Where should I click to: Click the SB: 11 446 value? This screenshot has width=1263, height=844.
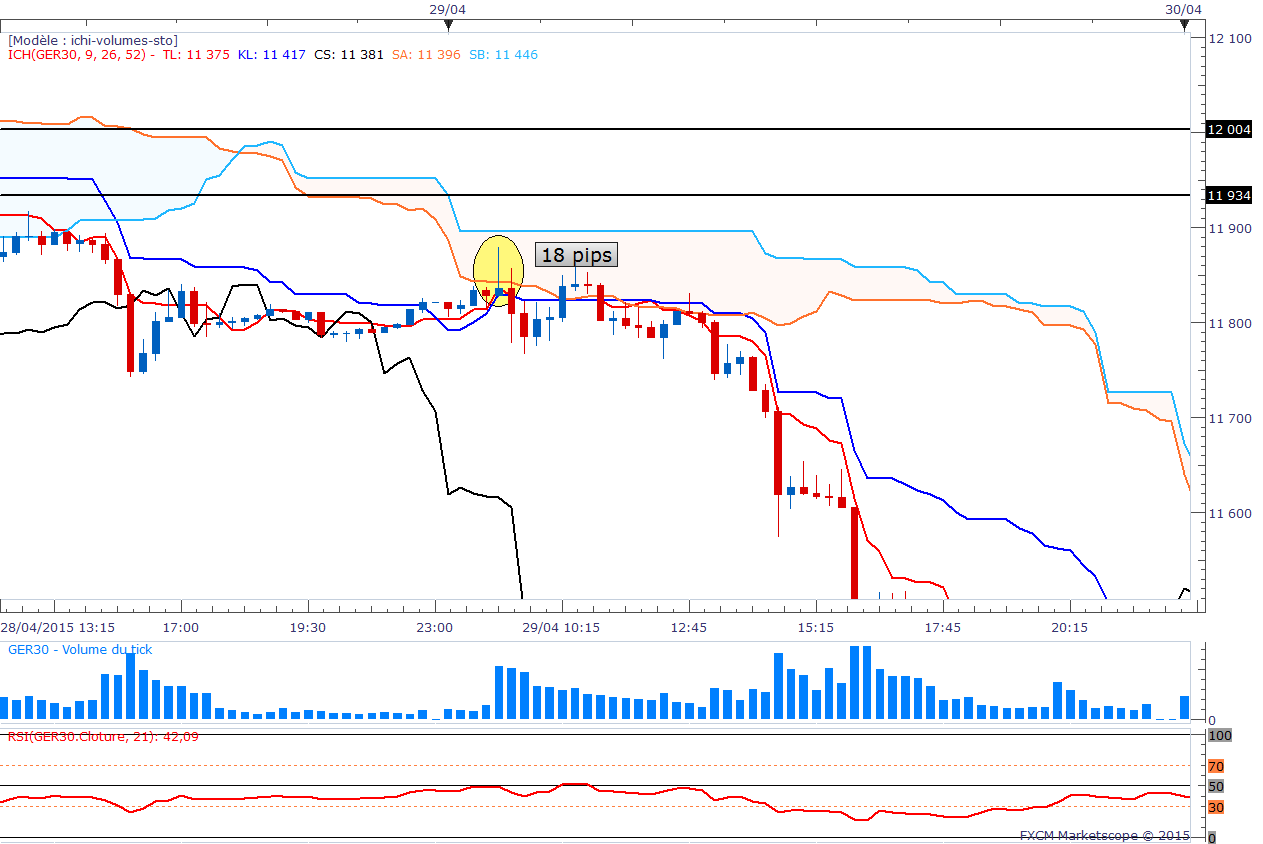(x=503, y=54)
